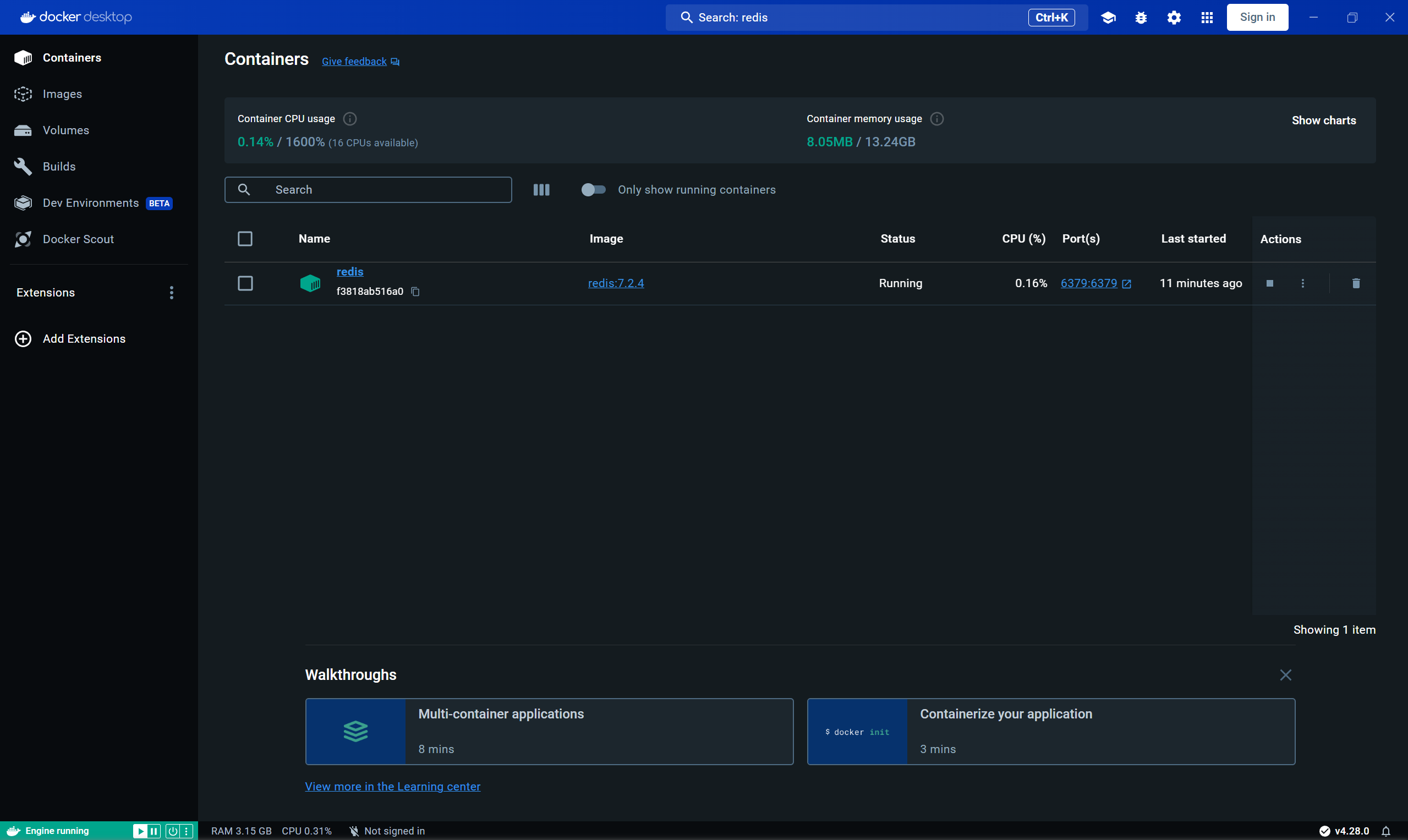Click the Docker Desktop whale logo
This screenshot has width=1408, height=840.
(x=28, y=17)
